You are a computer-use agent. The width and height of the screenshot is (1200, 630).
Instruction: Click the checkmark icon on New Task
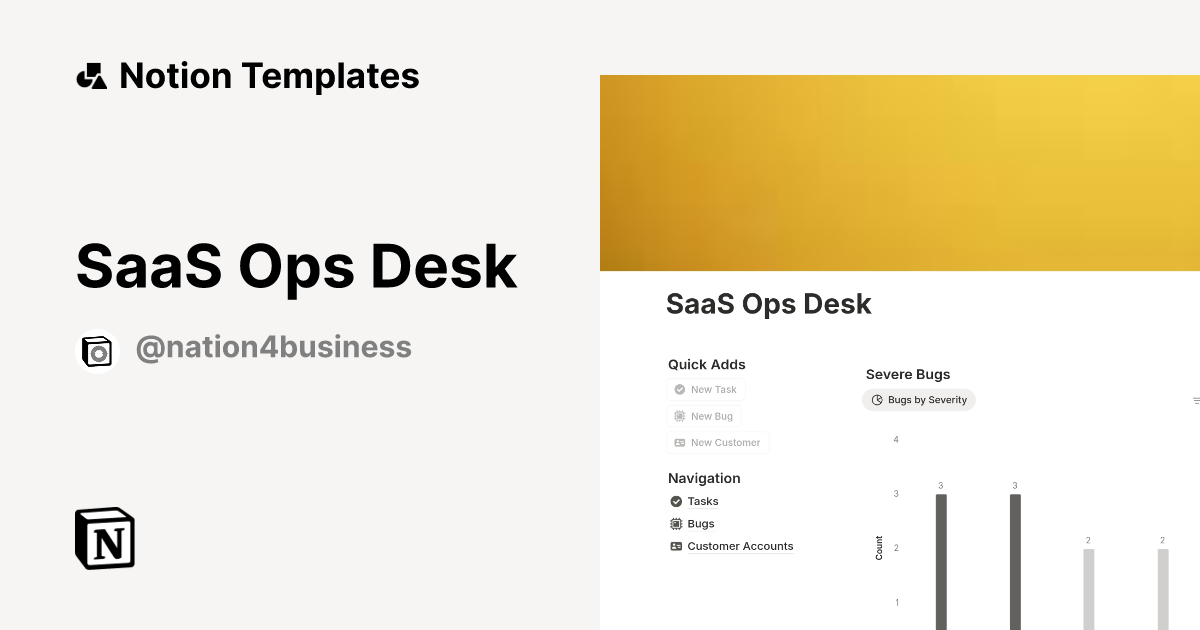680,389
